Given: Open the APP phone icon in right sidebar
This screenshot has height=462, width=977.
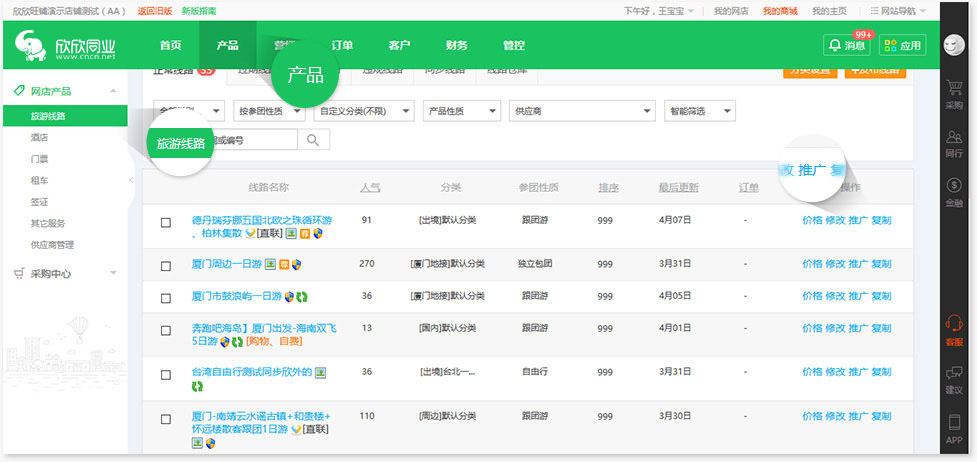Looking at the screenshot, I should [953, 427].
